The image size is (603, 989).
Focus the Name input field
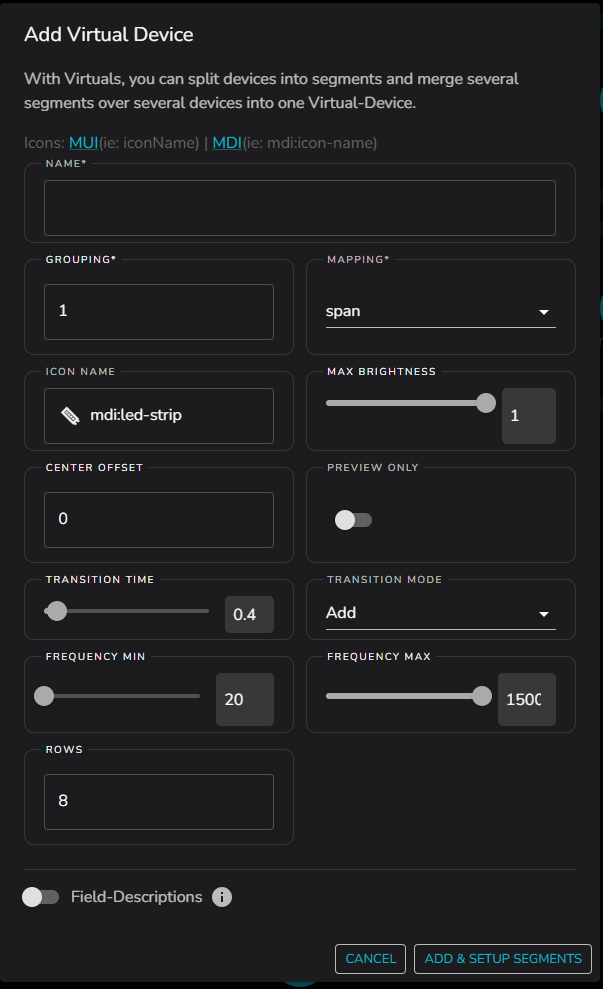pos(300,208)
